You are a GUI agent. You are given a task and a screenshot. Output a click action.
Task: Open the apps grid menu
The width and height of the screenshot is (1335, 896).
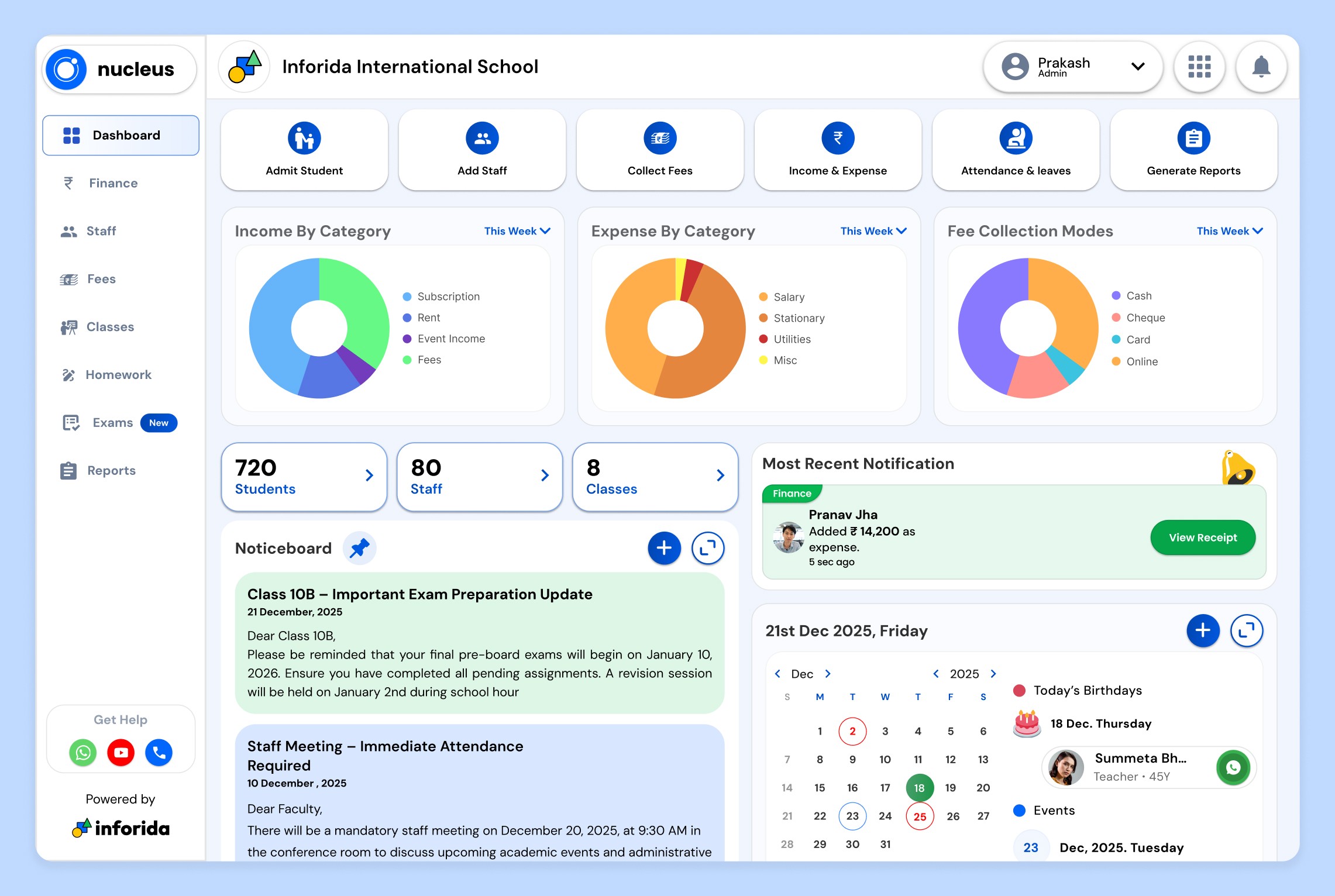(1199, 67)
